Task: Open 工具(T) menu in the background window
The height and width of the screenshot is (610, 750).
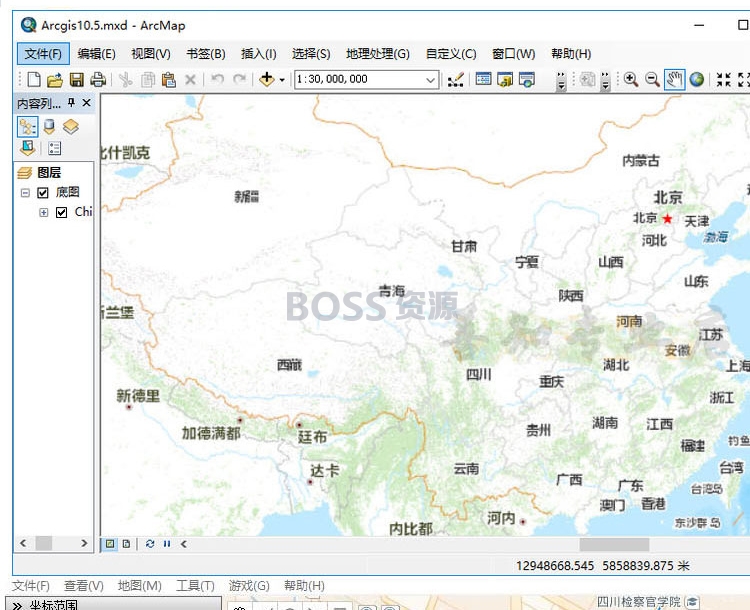Action: click(195, 585)
